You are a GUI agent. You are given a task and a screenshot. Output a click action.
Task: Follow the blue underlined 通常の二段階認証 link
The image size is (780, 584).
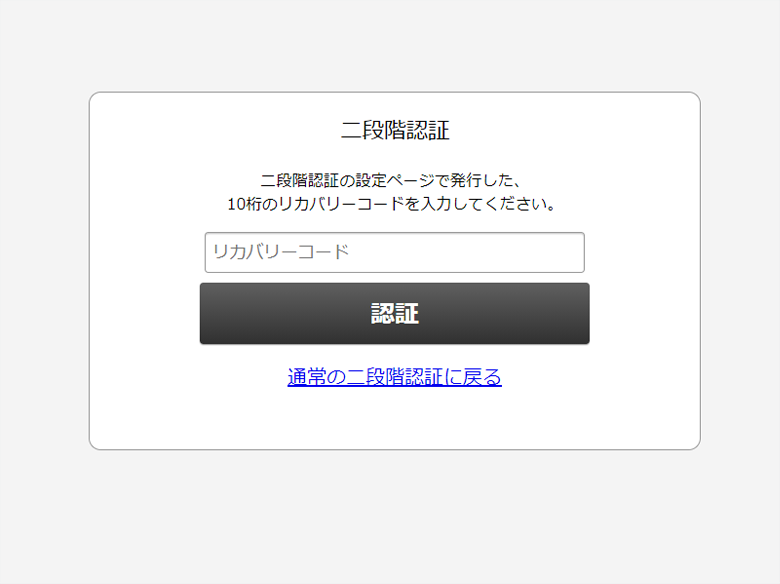[394, 377]
